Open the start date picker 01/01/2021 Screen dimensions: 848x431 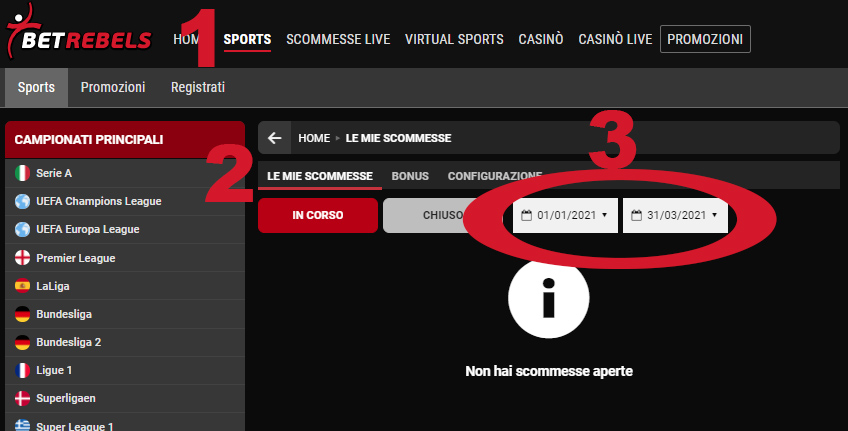(565, 215)
